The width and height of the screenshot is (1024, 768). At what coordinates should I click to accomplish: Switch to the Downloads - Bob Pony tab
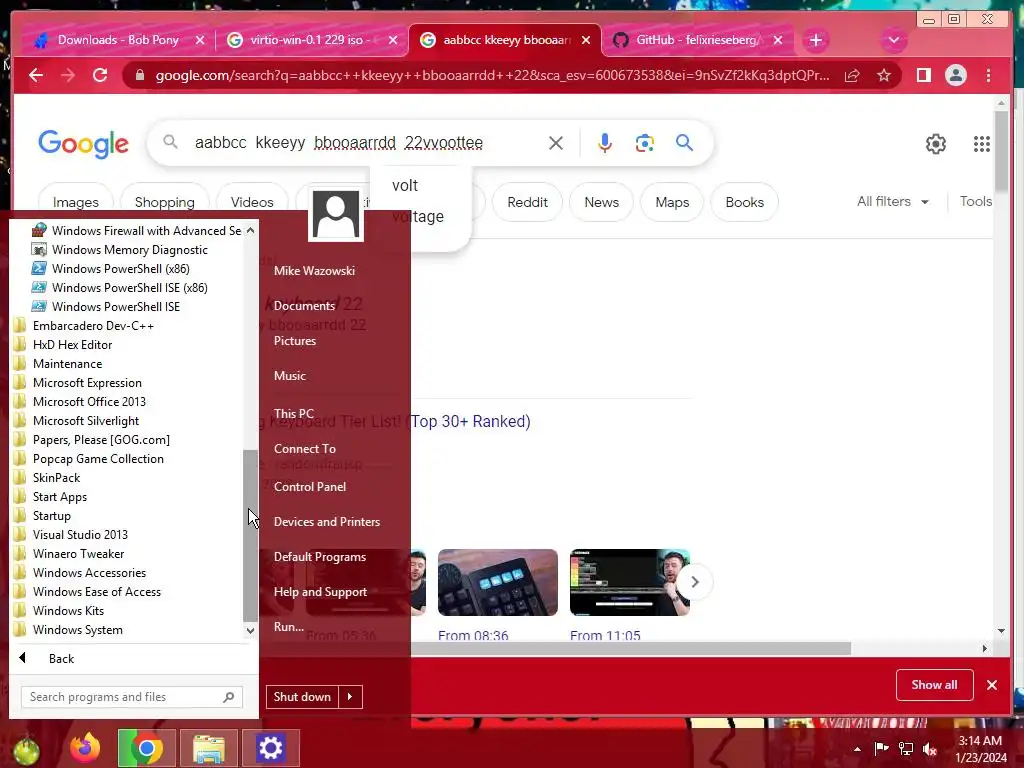click(x=118, y=40)
